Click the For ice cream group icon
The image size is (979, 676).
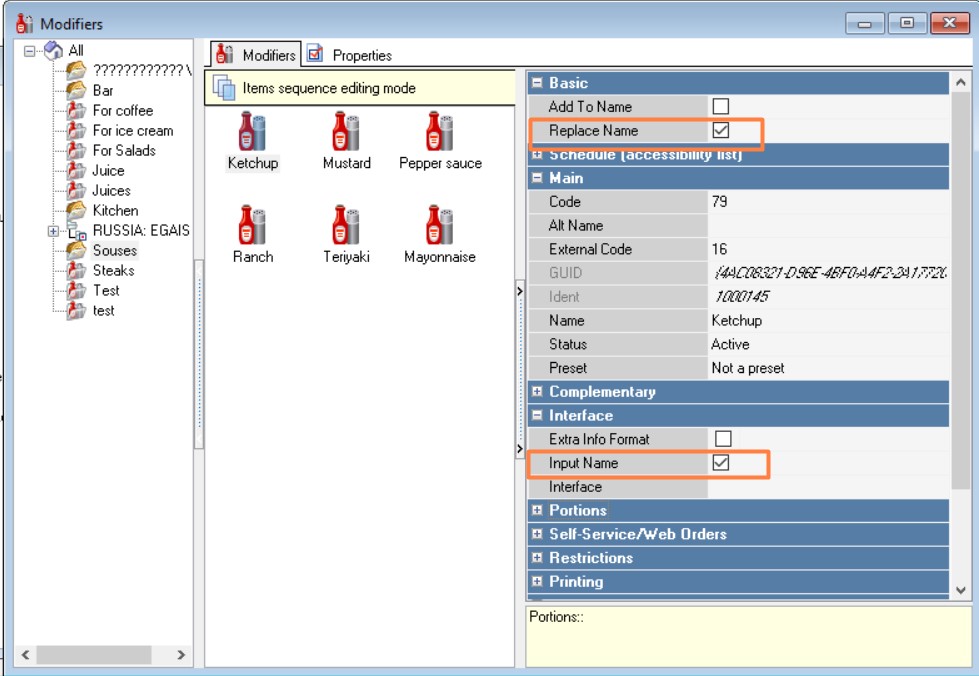[x=76, y=130]
